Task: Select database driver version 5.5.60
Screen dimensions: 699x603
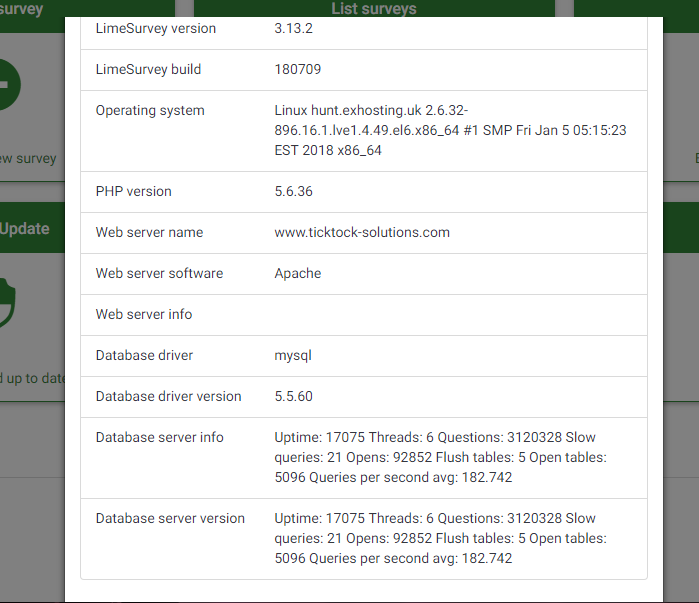Action: coord(293,397)
